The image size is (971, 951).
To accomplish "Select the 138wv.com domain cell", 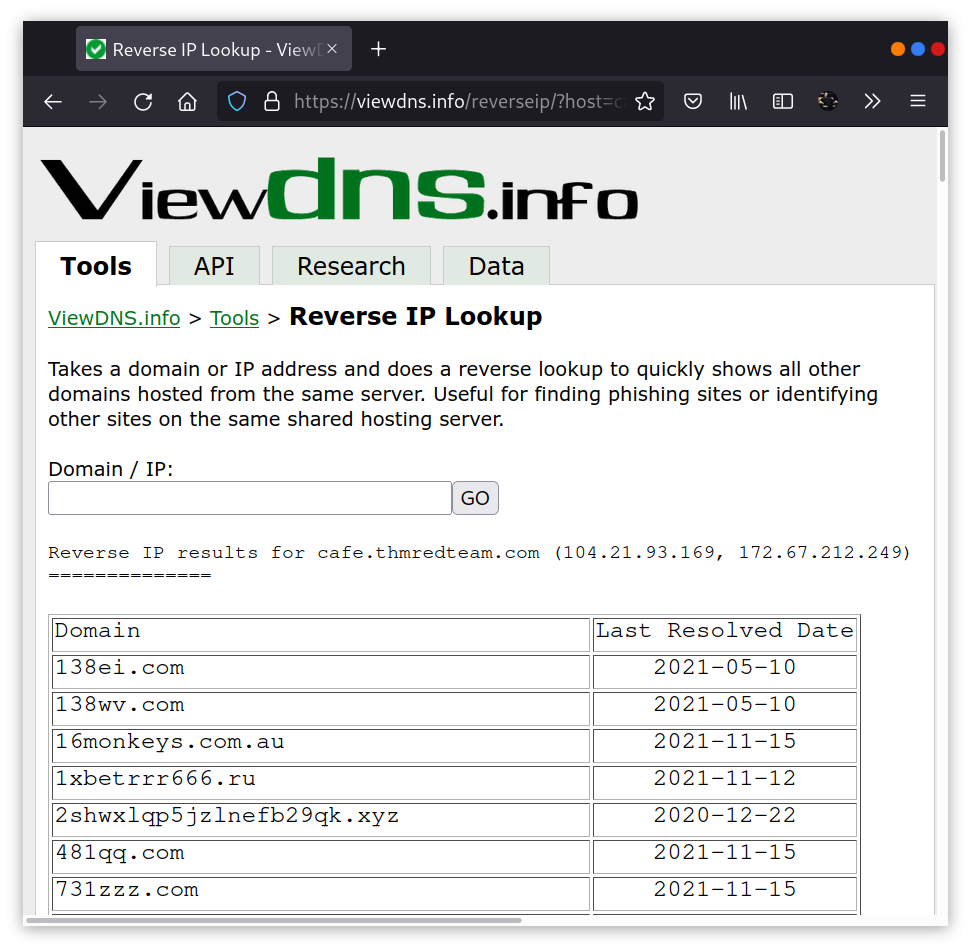I will 321,709.
